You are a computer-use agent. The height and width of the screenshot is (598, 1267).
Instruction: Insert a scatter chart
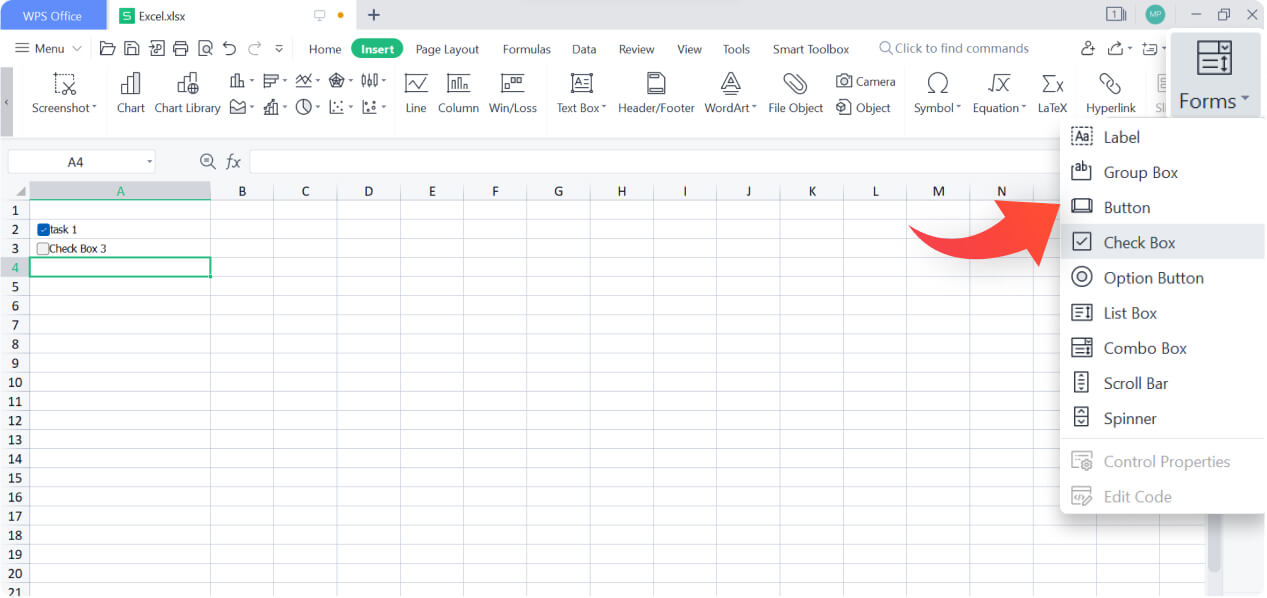pyautogui.click(x=339, y=107)
